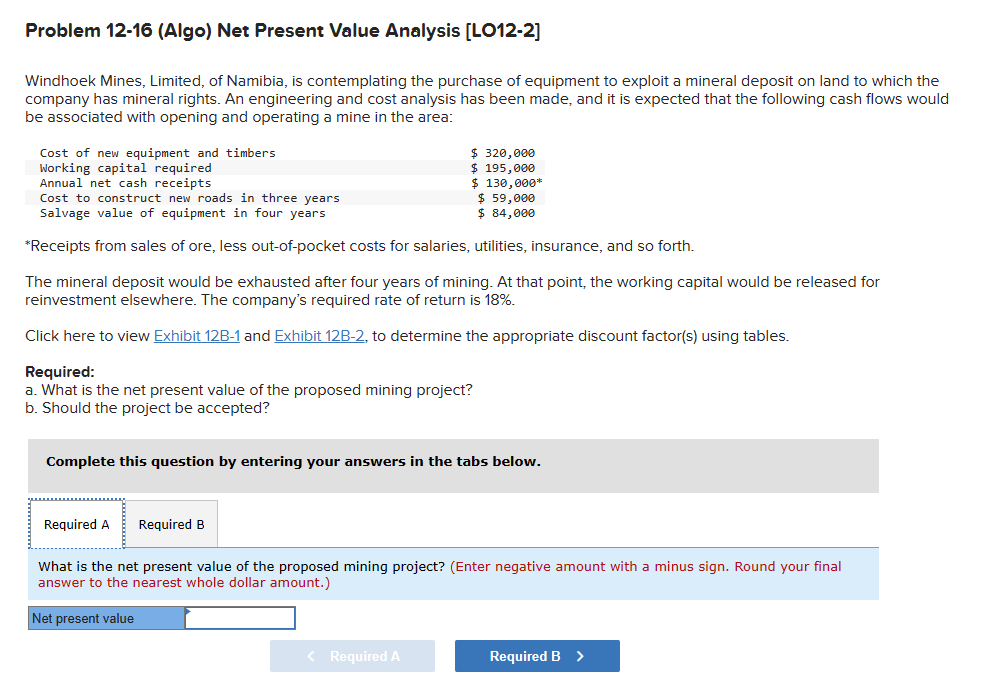This screenshot has height=697, width=990.
Task: Open the Exhibit 12B-1 link
Action: pyautogui.click(x=196, y=335)
